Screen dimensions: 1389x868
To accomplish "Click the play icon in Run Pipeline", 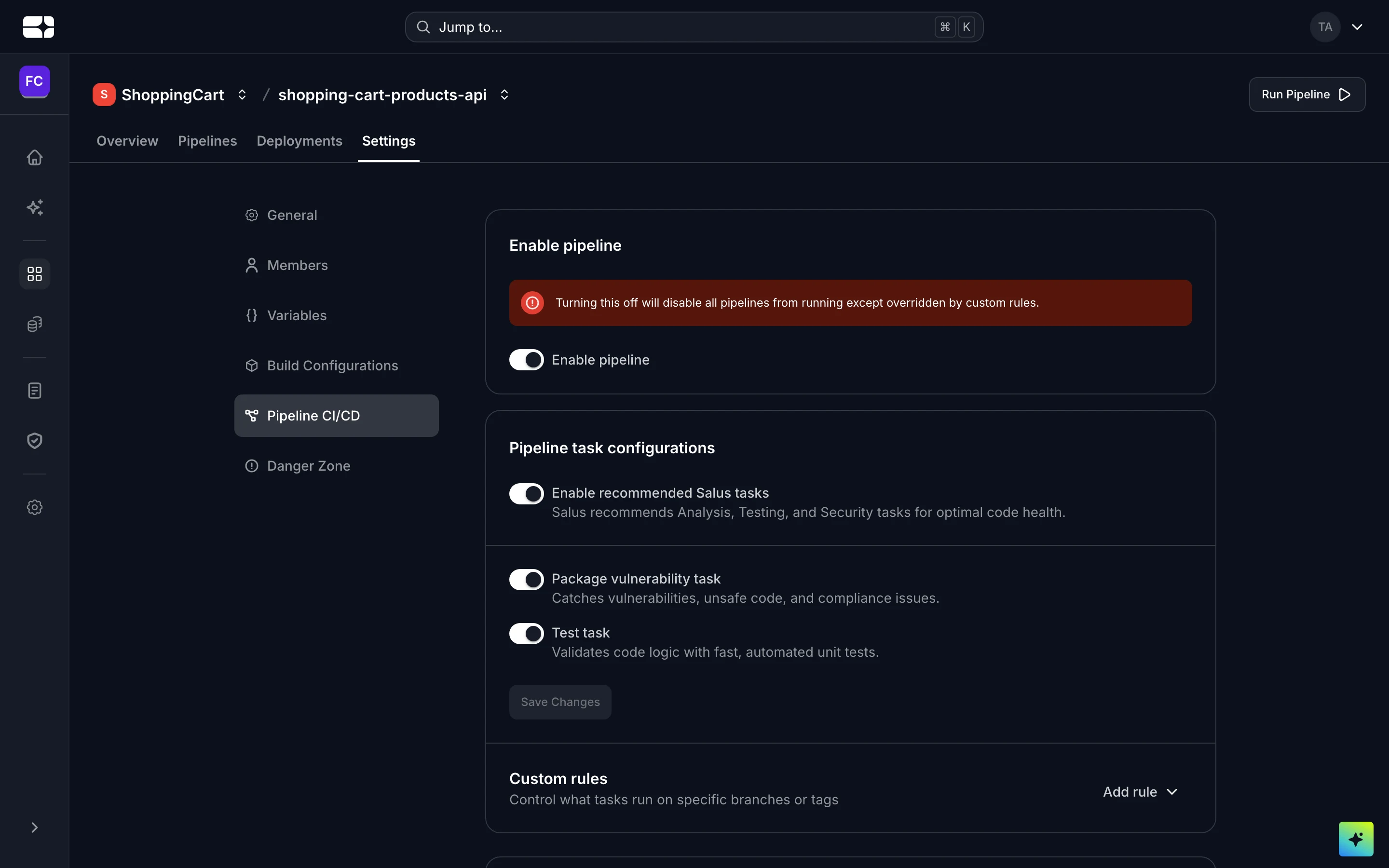I will coord(1345,95).
